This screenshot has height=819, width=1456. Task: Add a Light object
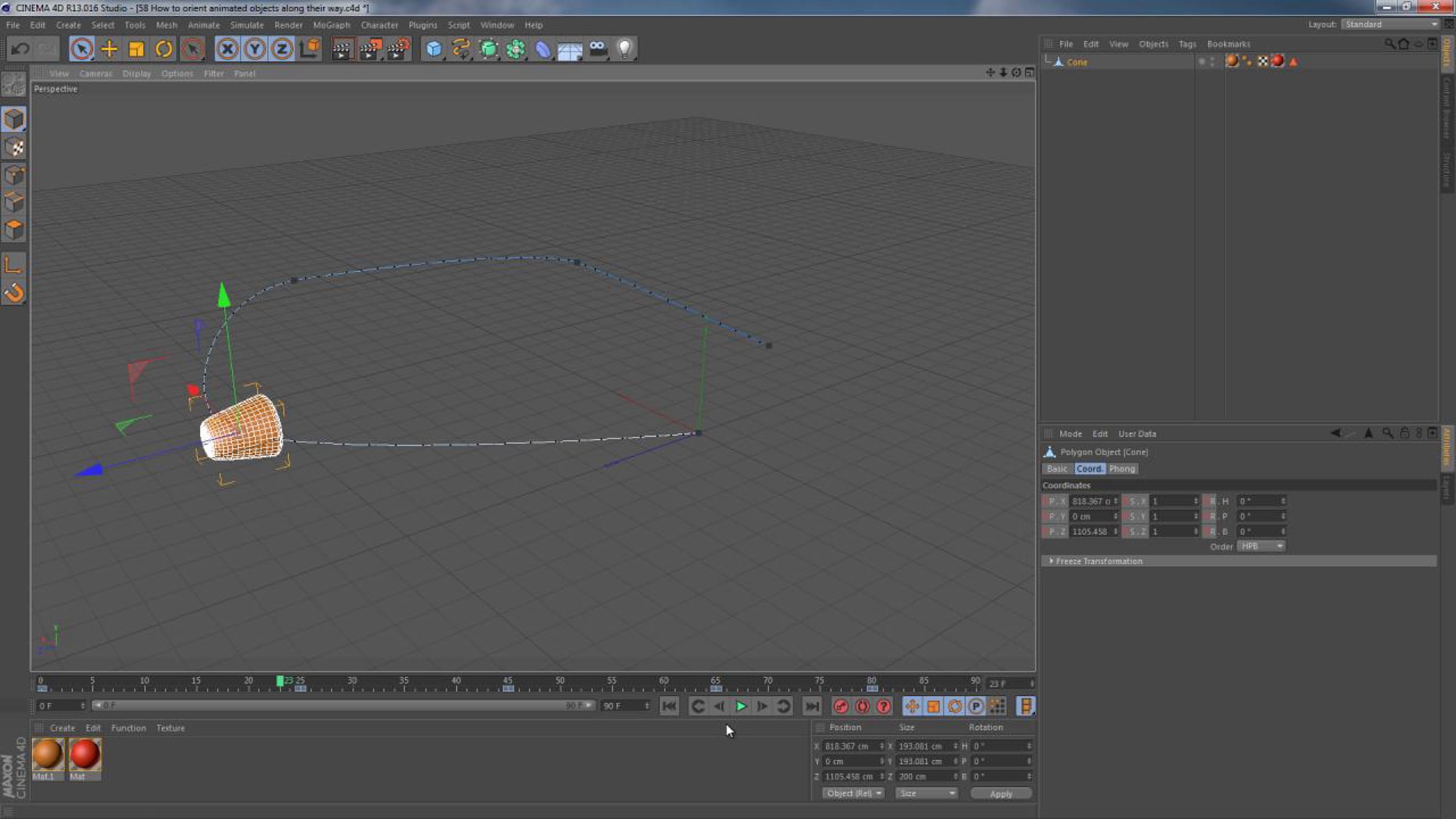coord(625,49)
